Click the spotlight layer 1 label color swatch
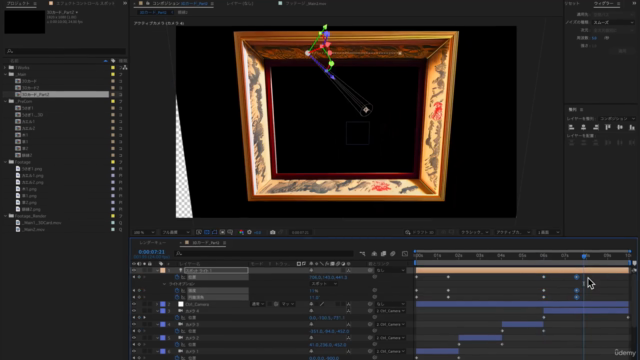The height and width of the screenshot is (360, 640). pos(163,270)
